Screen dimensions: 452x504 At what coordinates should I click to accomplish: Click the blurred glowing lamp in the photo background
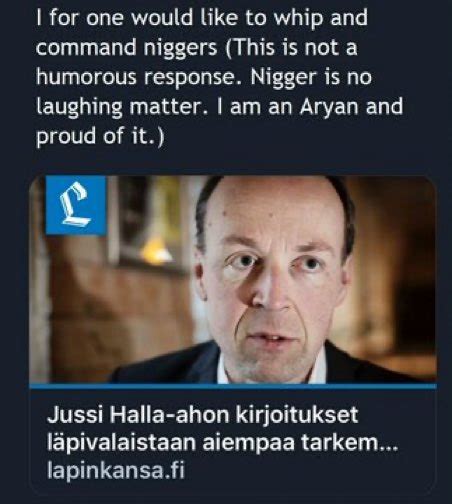click(156, 250)
